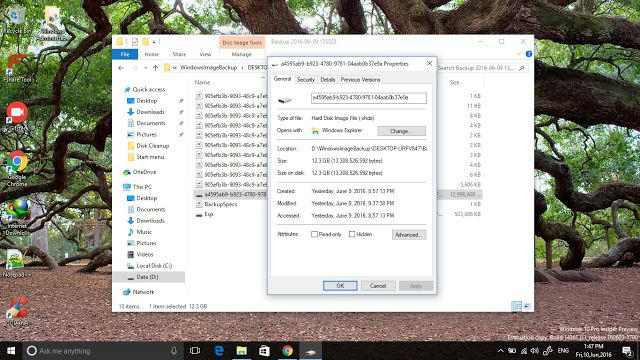This screenshot has height=360, width=640.
Task: Click OK in the Properties dialog
Action: tap(340, 286)
